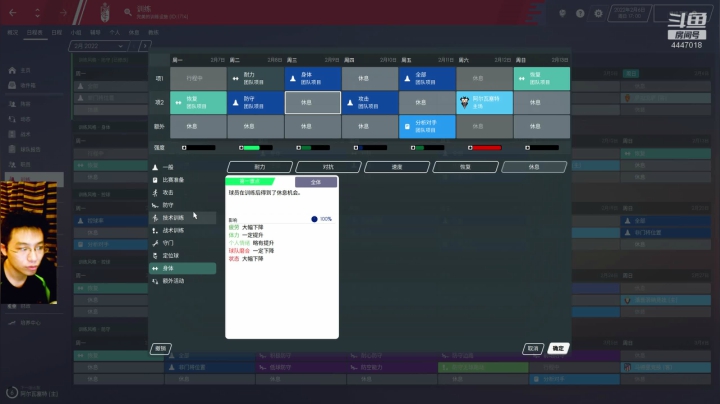Switch to the 概况 overview tab
Screen dimensions: 720x404
click(x=13, y=33)
